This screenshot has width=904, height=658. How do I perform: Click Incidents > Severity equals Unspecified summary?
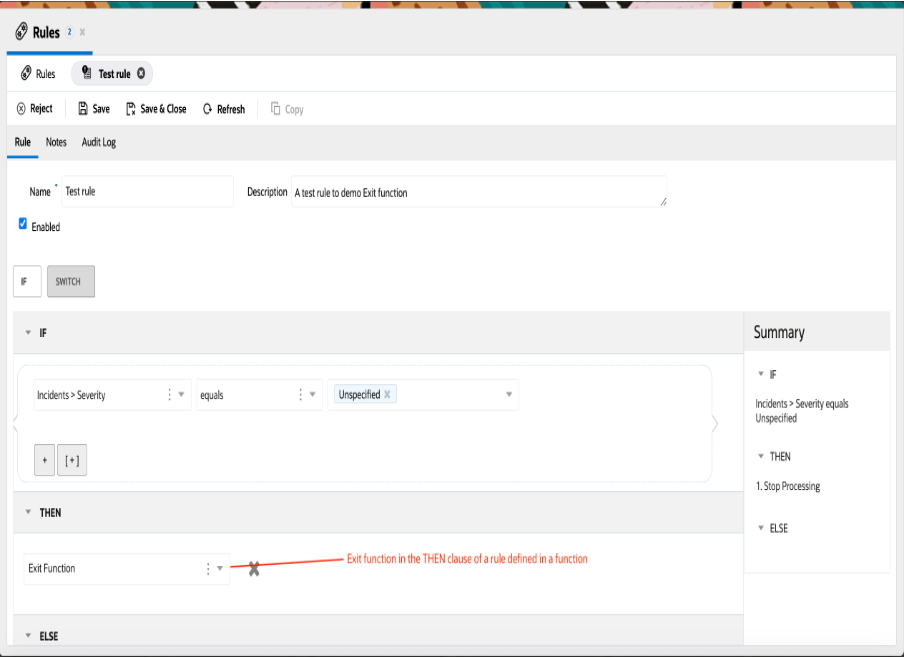coord(801,411)
